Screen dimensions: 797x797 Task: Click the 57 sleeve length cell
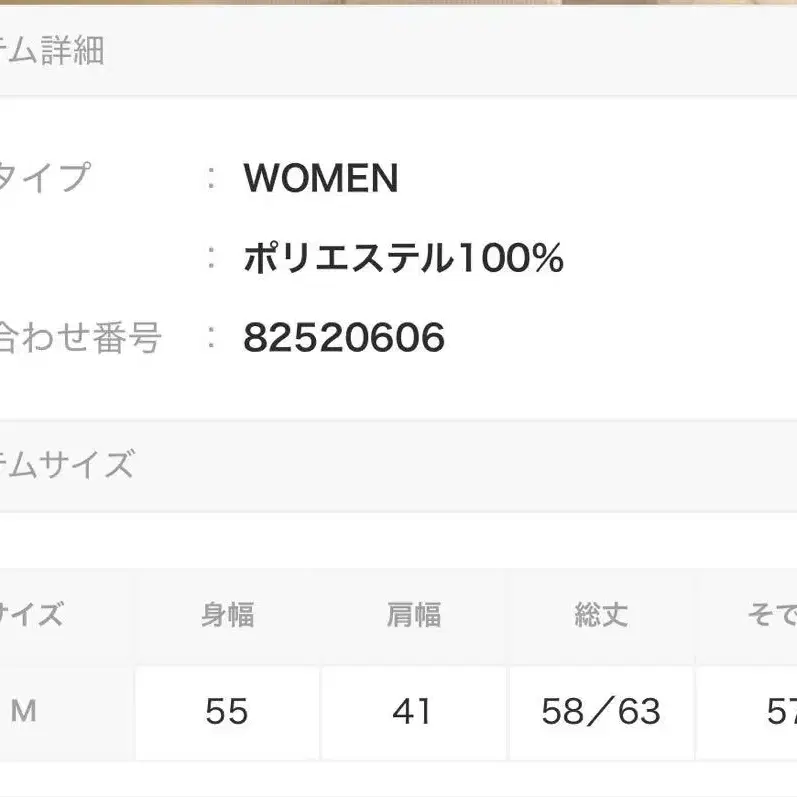[780, 711]
